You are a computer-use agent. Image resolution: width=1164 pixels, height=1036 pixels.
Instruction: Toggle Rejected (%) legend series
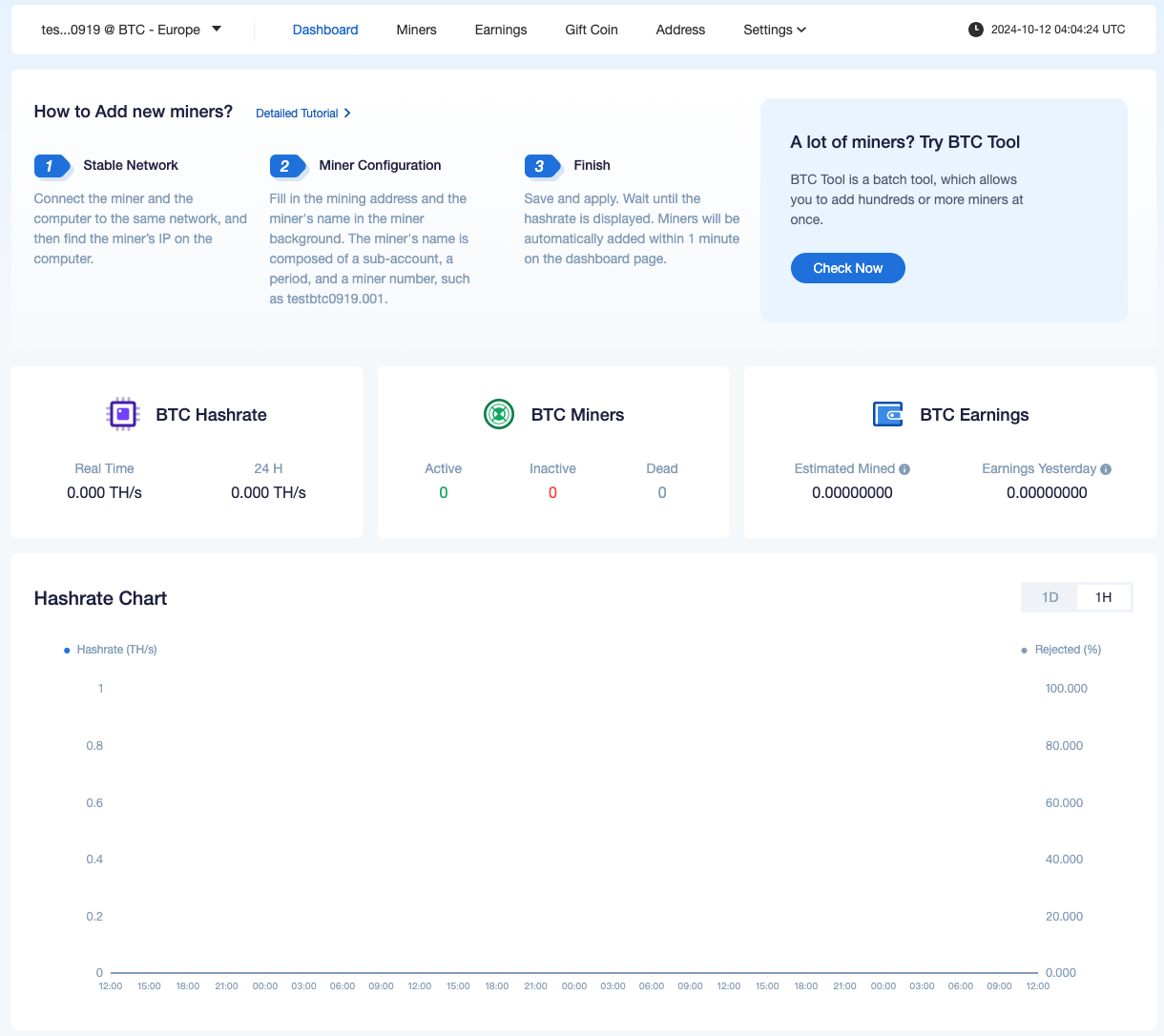click(1061, 650)
